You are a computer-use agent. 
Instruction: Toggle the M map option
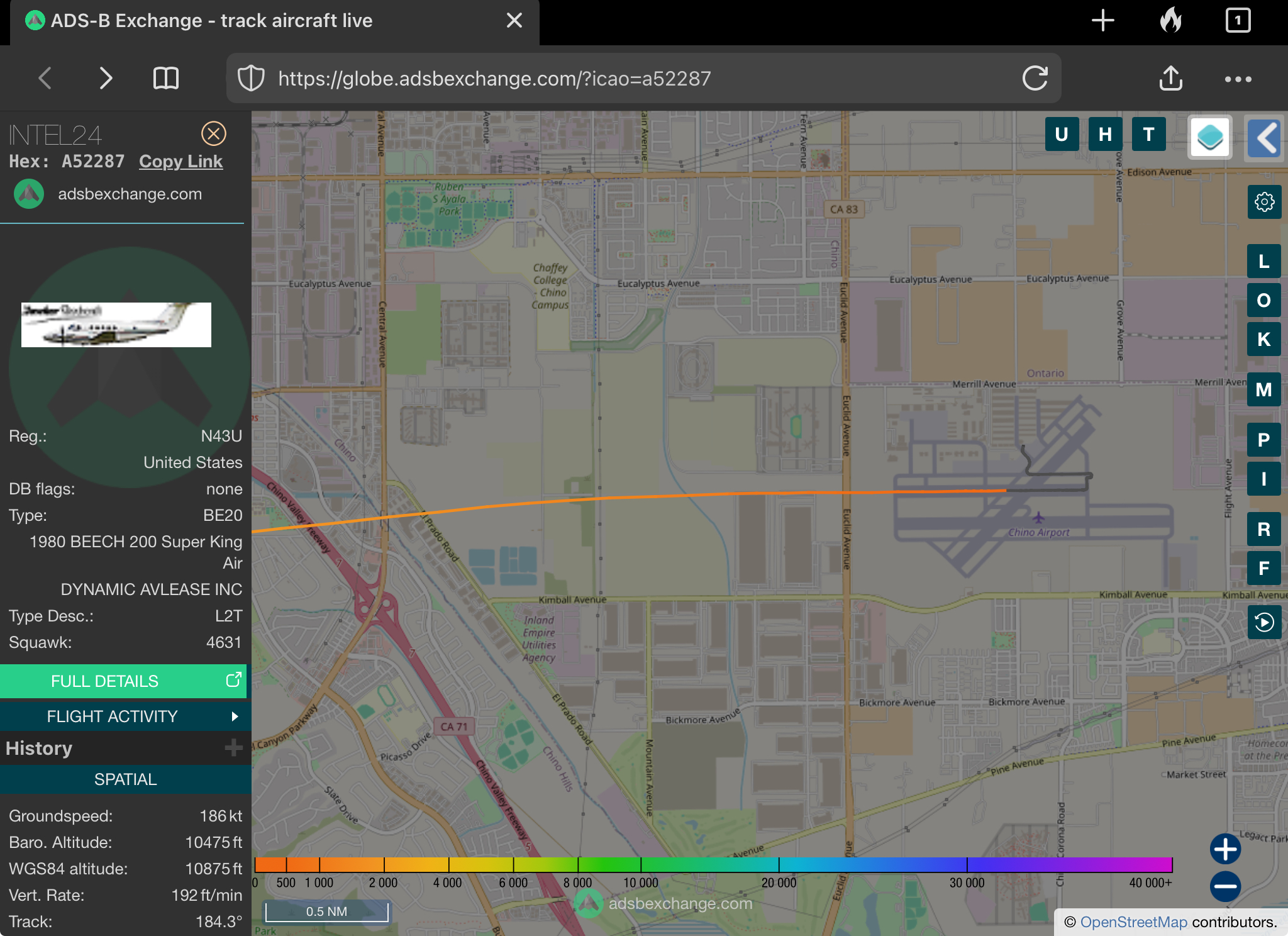pos(1264,389)
